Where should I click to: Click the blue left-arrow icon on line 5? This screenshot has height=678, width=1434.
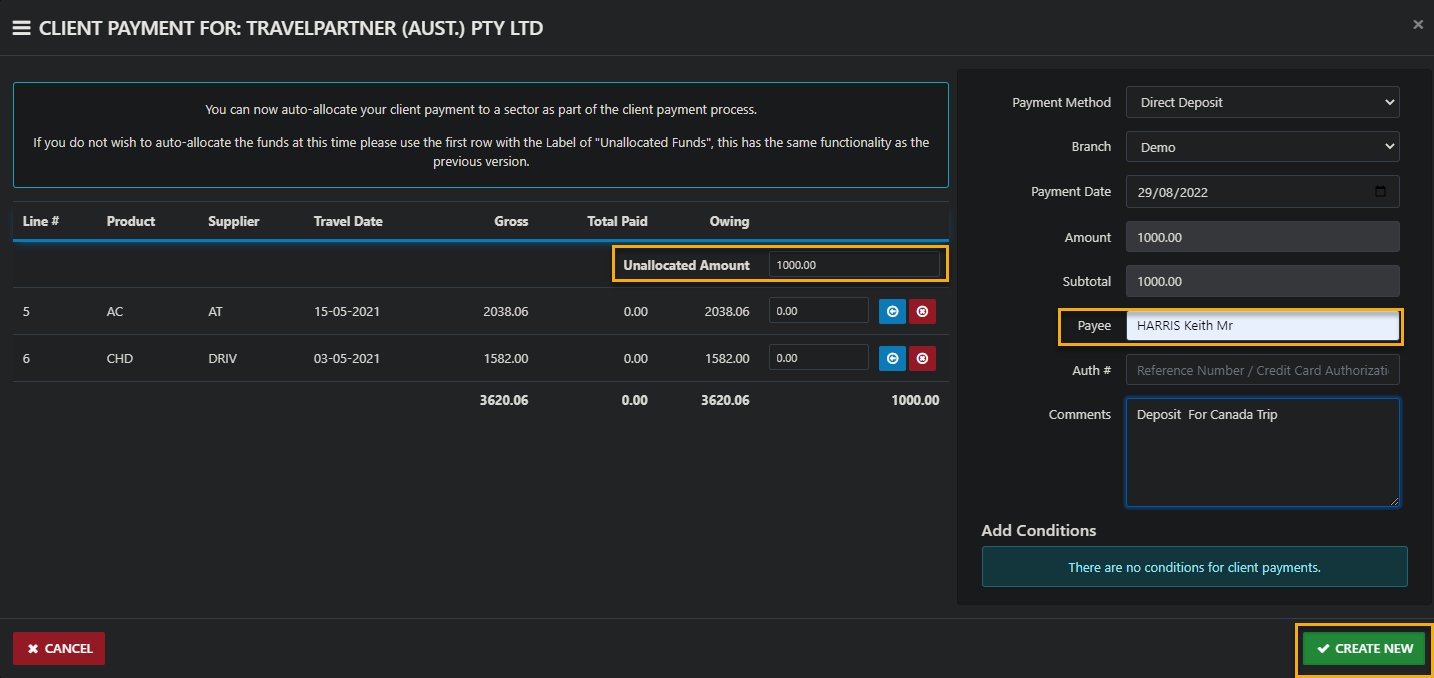click(892, 311)
